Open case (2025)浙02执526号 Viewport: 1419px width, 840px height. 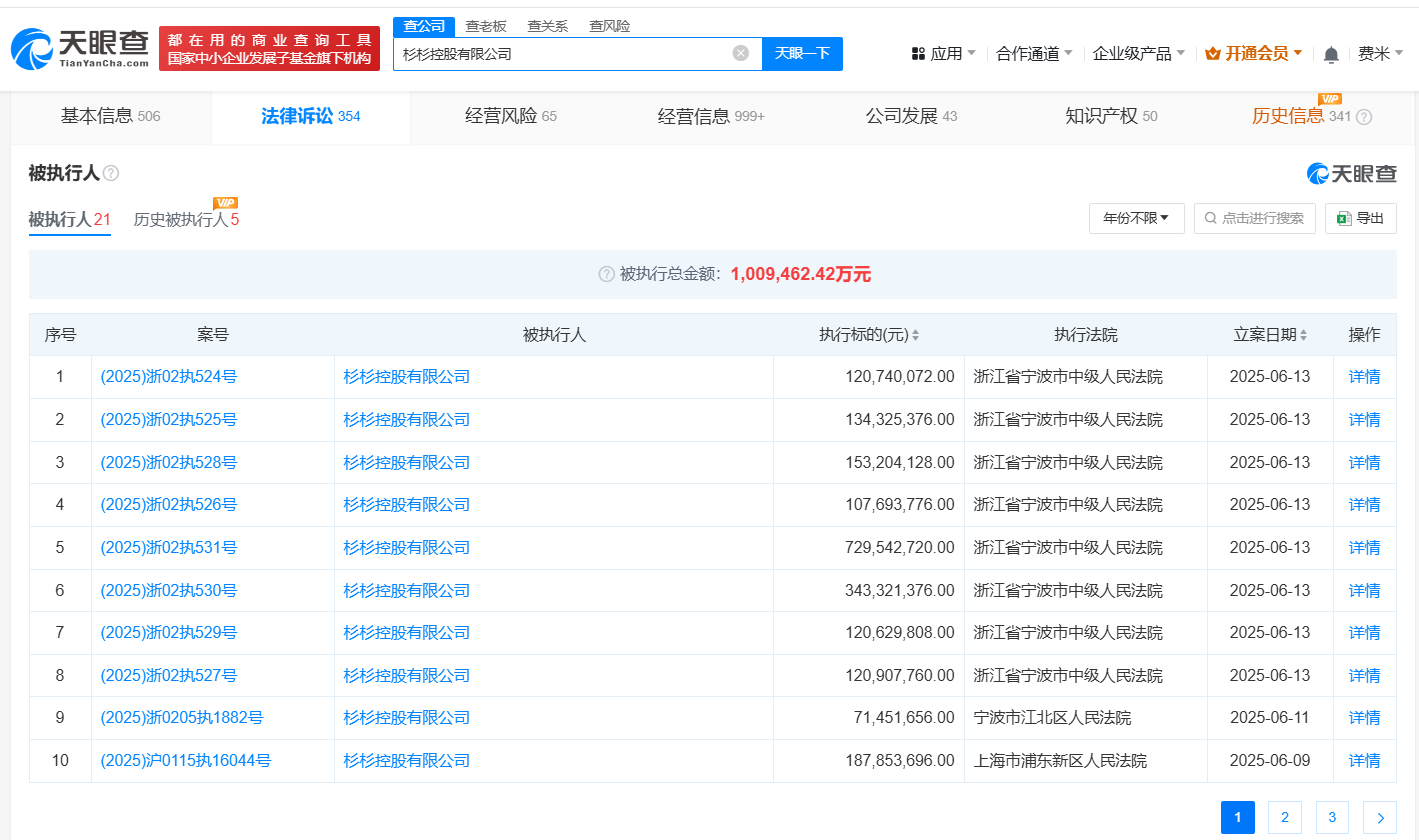(x=169, y=505)
